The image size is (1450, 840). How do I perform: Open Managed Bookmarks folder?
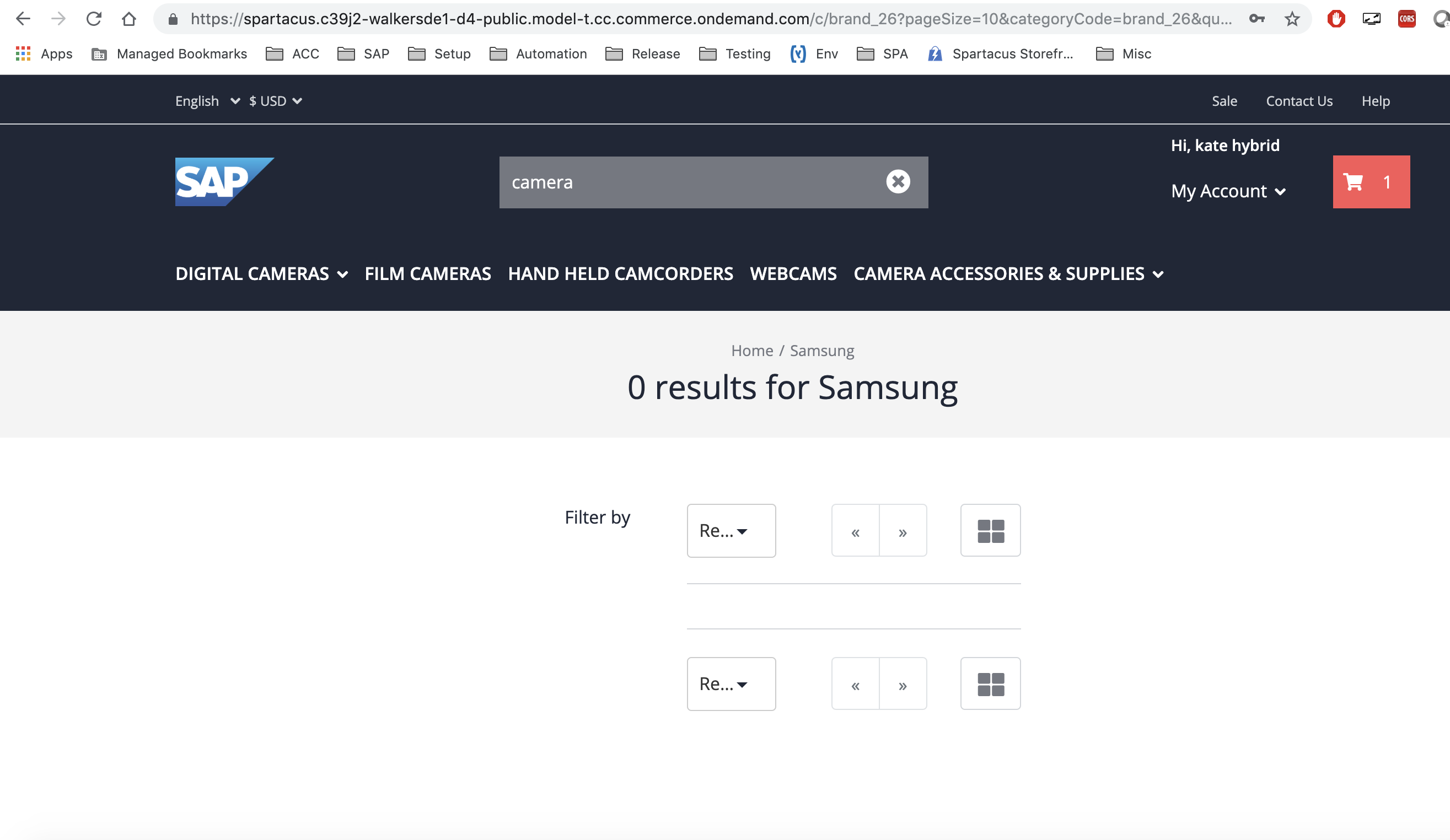(169, 53)
